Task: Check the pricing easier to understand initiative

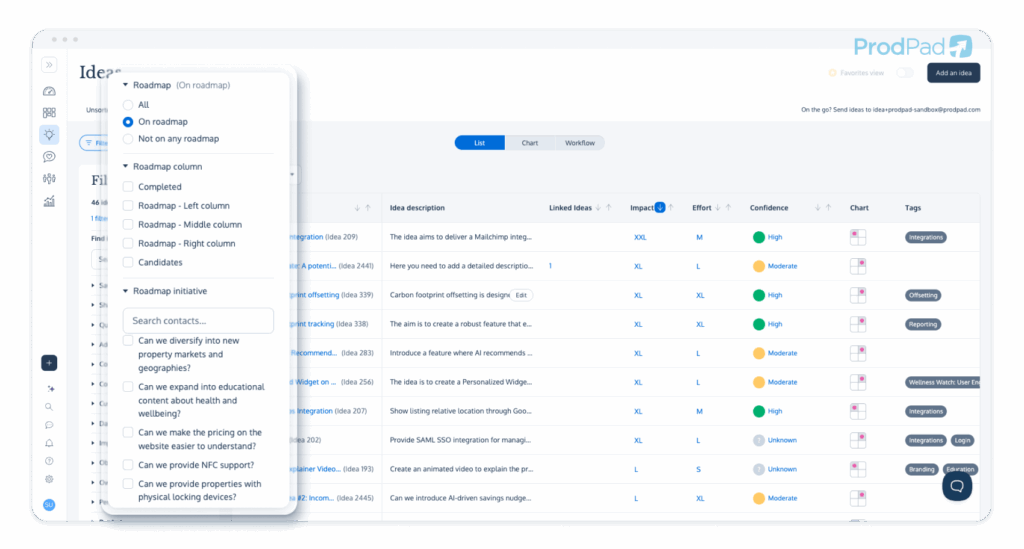Action: pos(128,432)
